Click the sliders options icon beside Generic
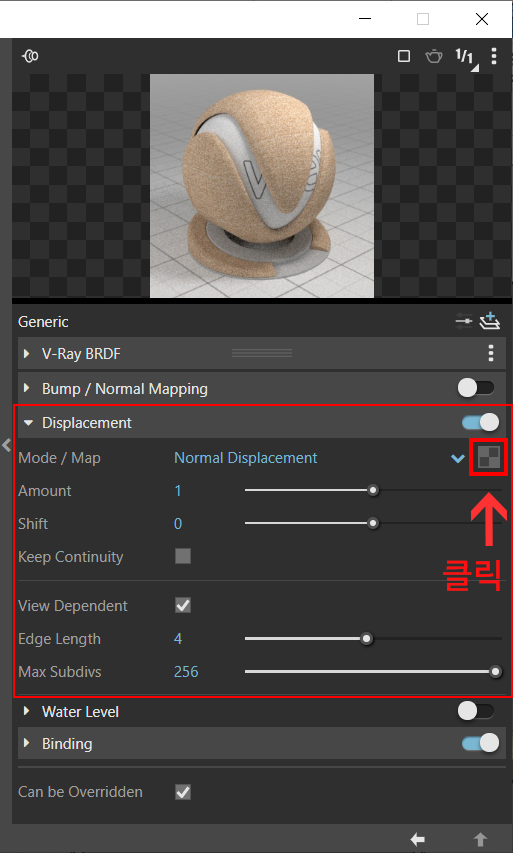This screenshot has width=513, height=853. coord(464,322)
